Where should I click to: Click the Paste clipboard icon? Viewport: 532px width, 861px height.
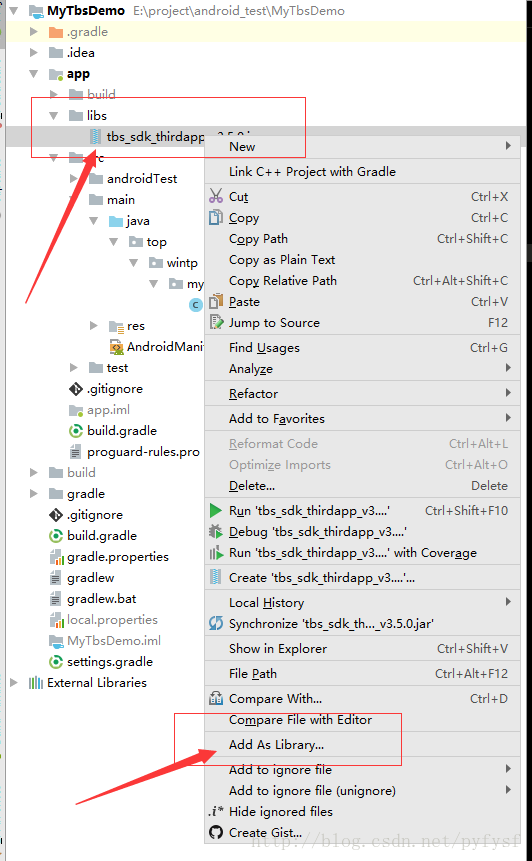point(216,301)
